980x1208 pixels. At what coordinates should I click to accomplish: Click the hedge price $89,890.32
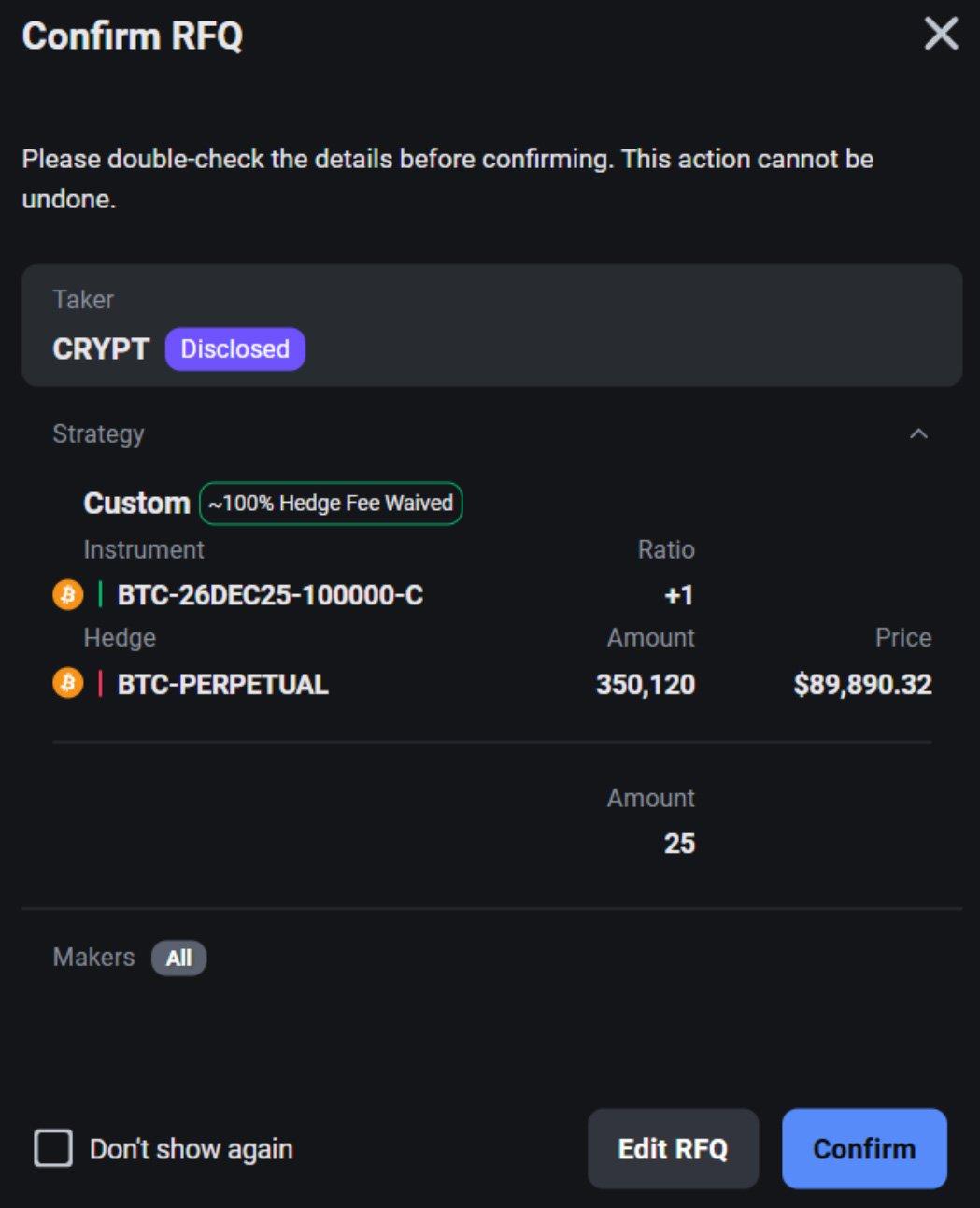(862, 685)
